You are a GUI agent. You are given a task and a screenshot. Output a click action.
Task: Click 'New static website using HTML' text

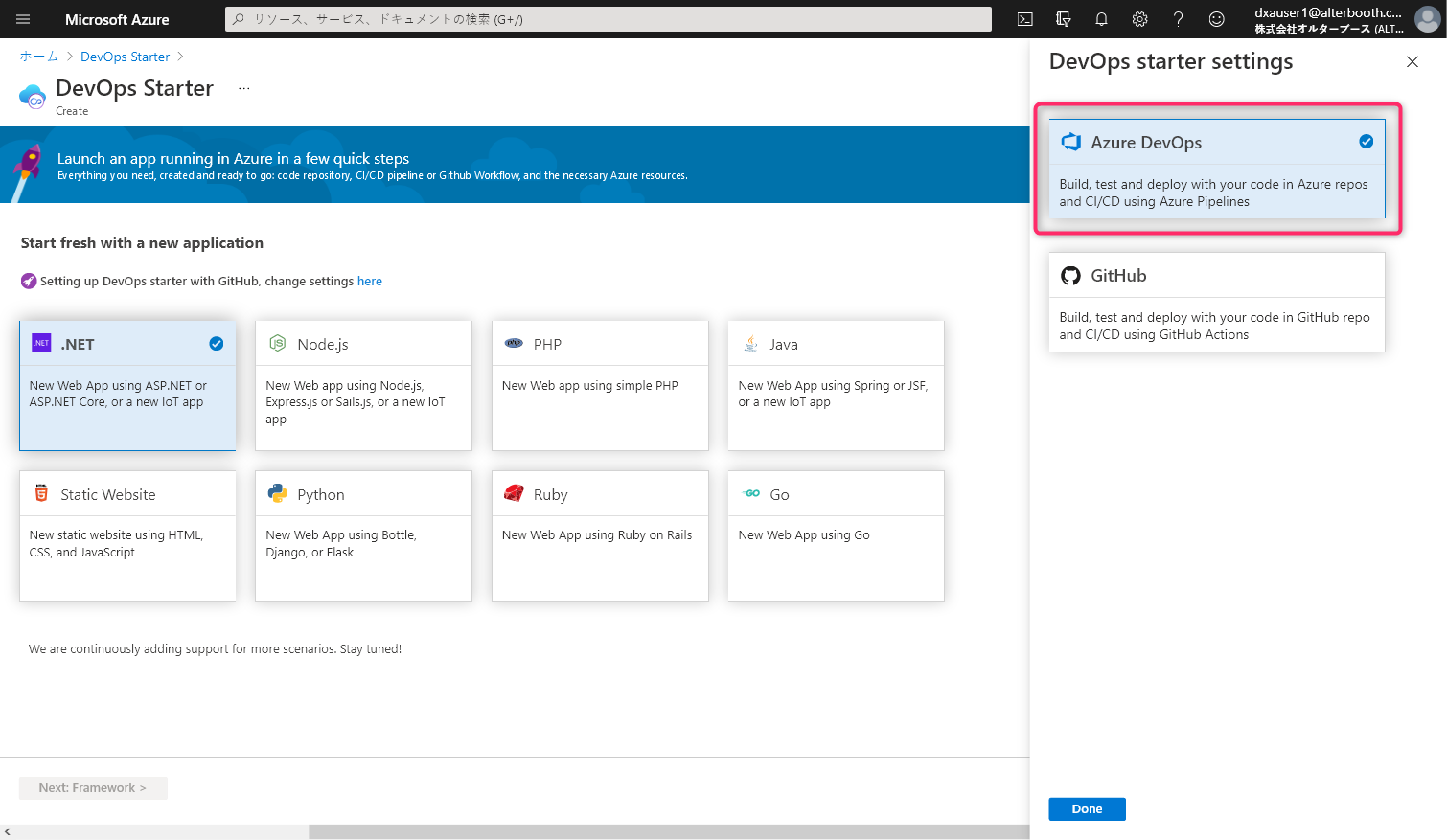(x=116, y=543)
